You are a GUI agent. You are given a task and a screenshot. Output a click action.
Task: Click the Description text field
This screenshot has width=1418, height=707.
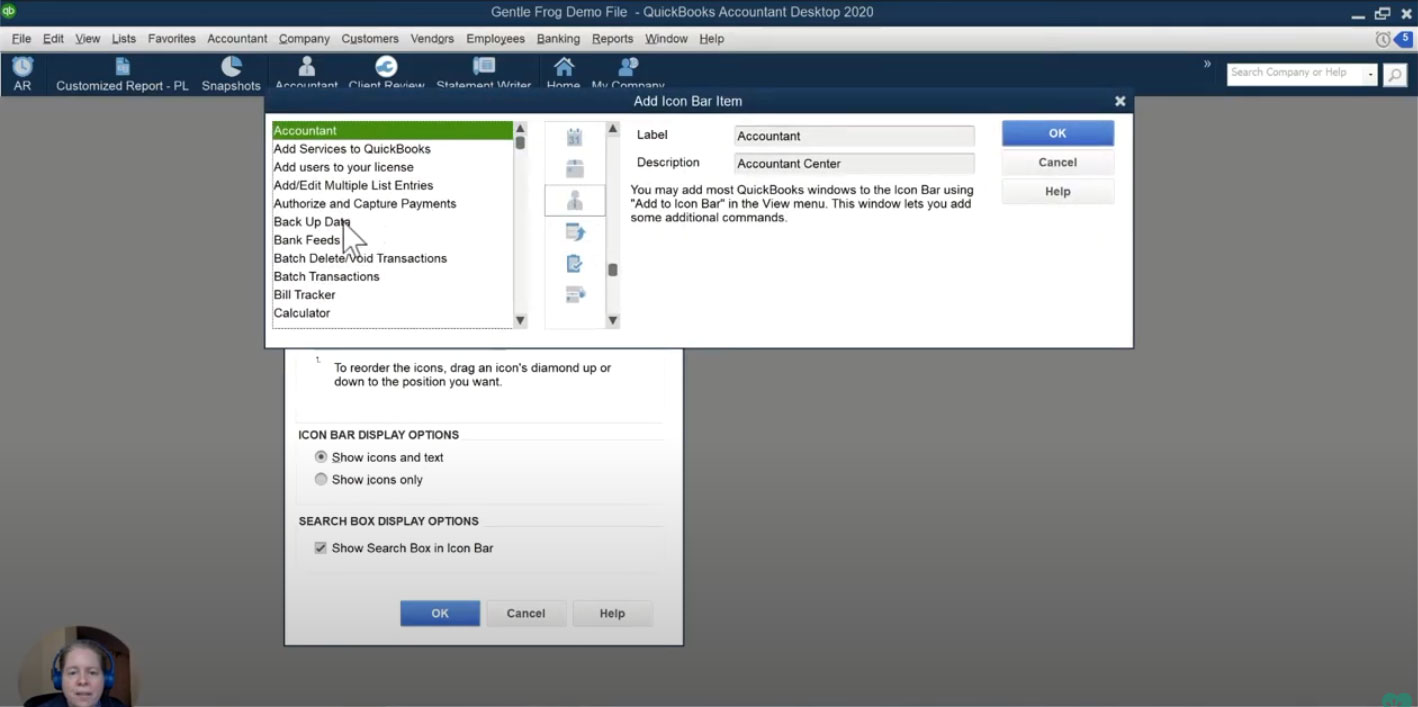[x=854, y=163]
